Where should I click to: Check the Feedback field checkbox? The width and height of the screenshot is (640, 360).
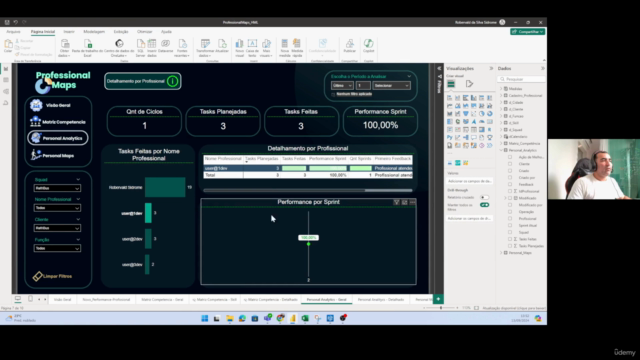pos(510,184)
